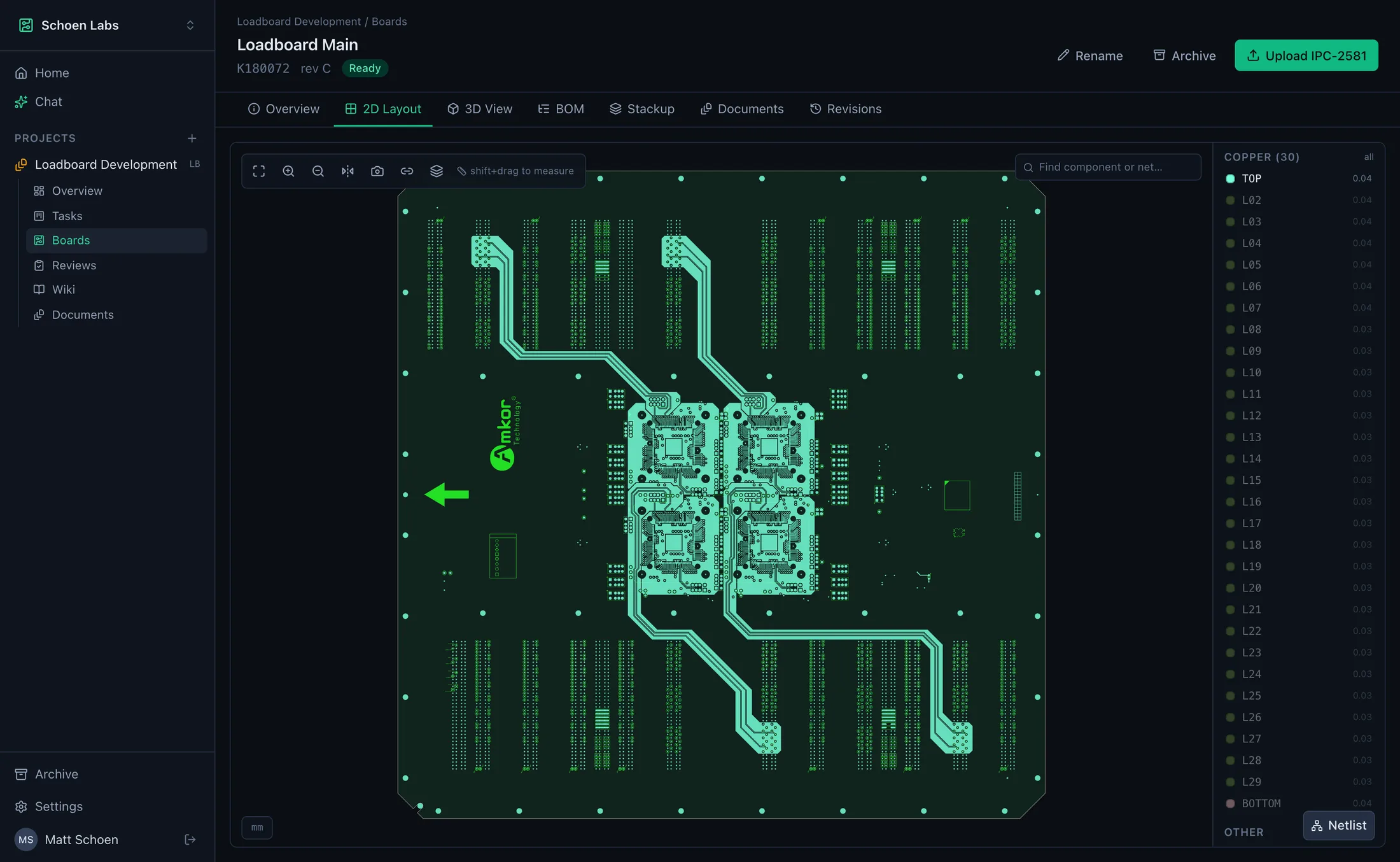
Task: Zoom in on the board layout
Action: point(288,171)
